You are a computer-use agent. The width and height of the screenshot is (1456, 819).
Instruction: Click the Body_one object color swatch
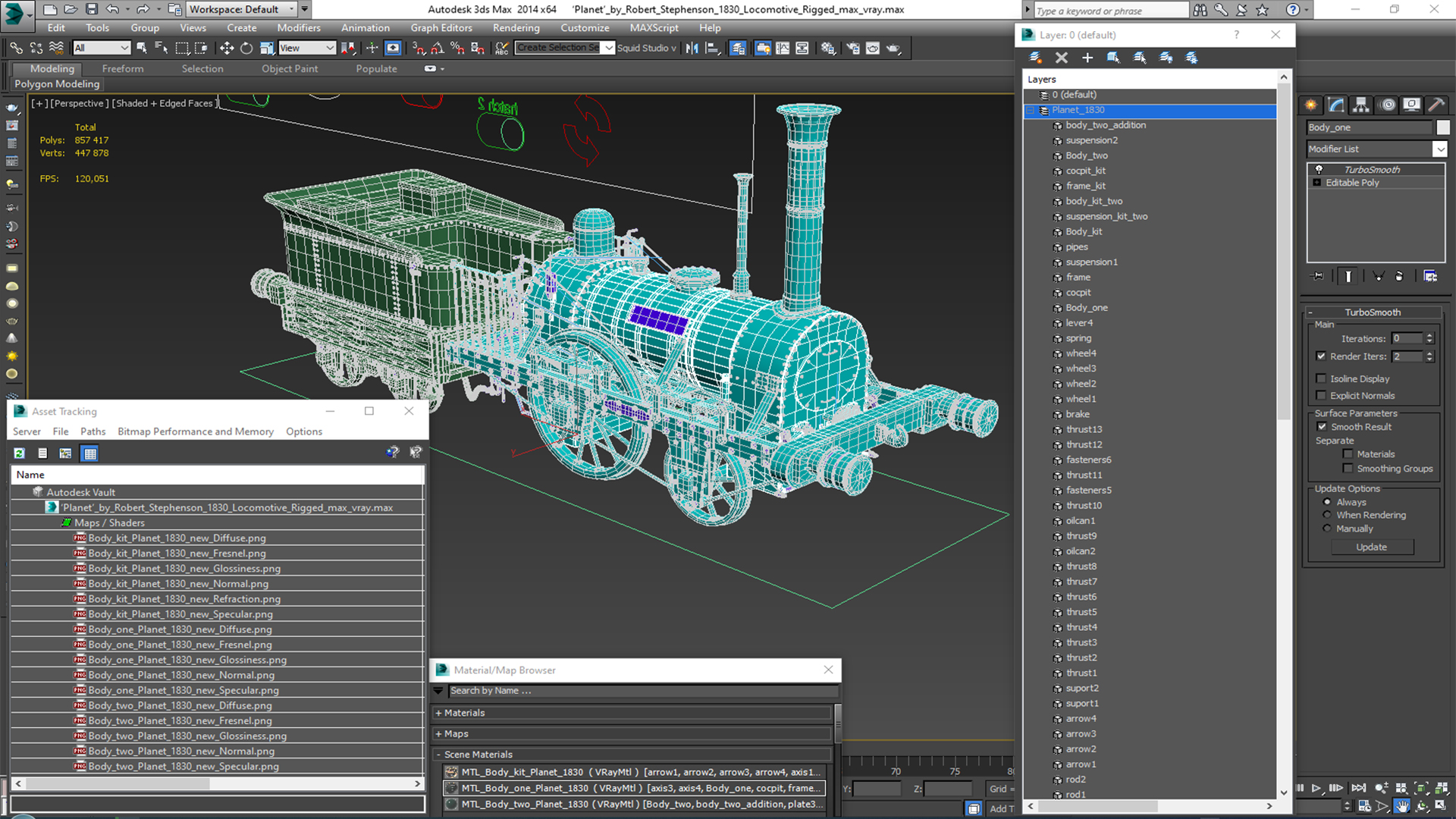(1442, 127)
